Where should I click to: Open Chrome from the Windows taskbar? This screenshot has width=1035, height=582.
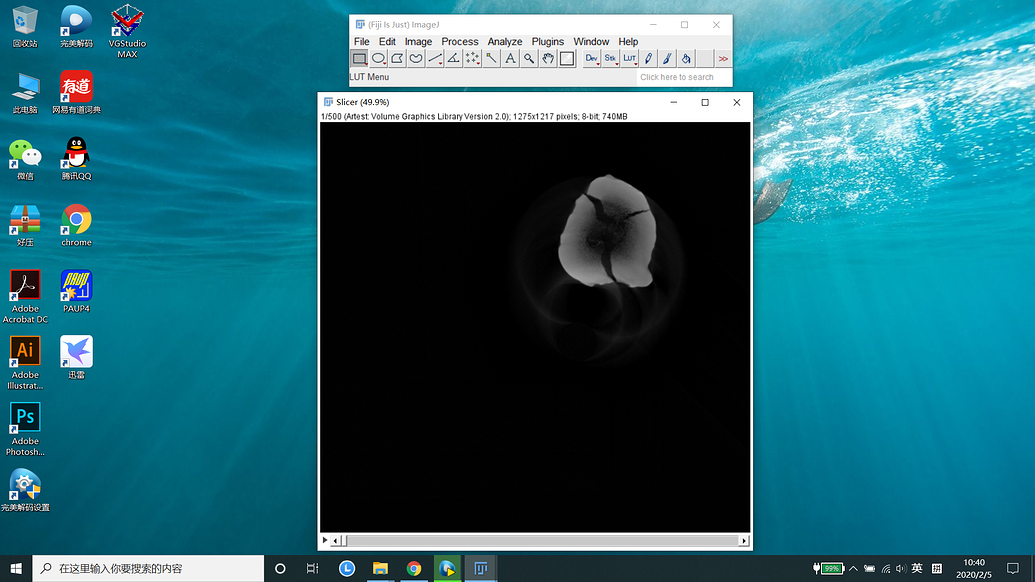click(x=414, y=568)
